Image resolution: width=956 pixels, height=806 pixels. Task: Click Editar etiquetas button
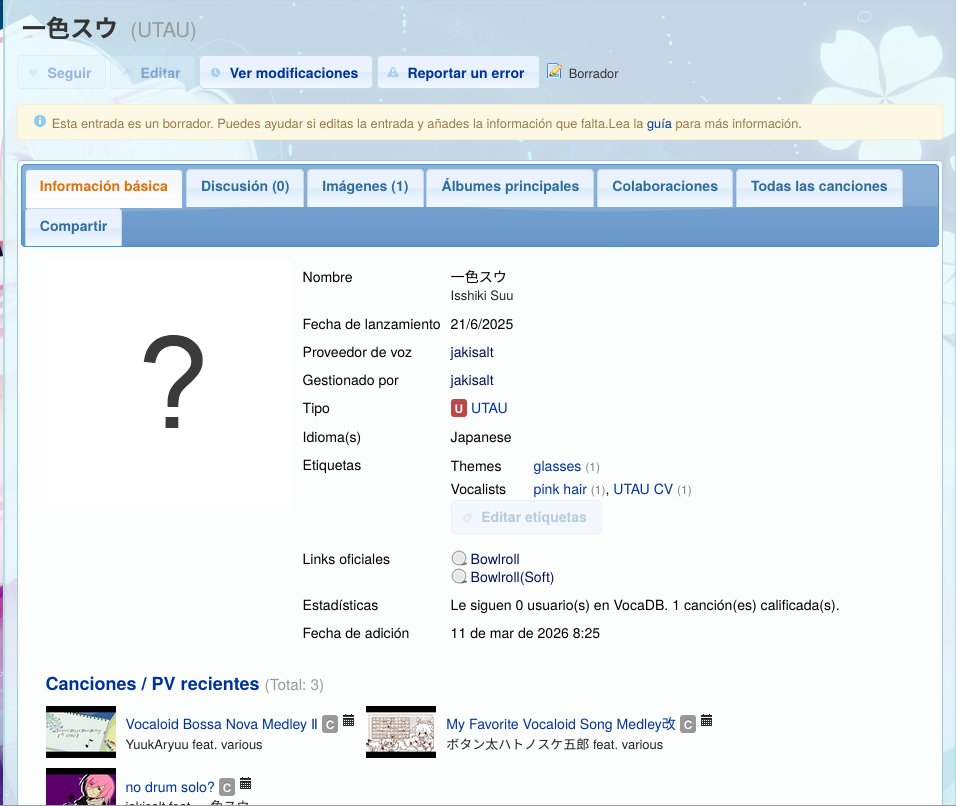526,517
